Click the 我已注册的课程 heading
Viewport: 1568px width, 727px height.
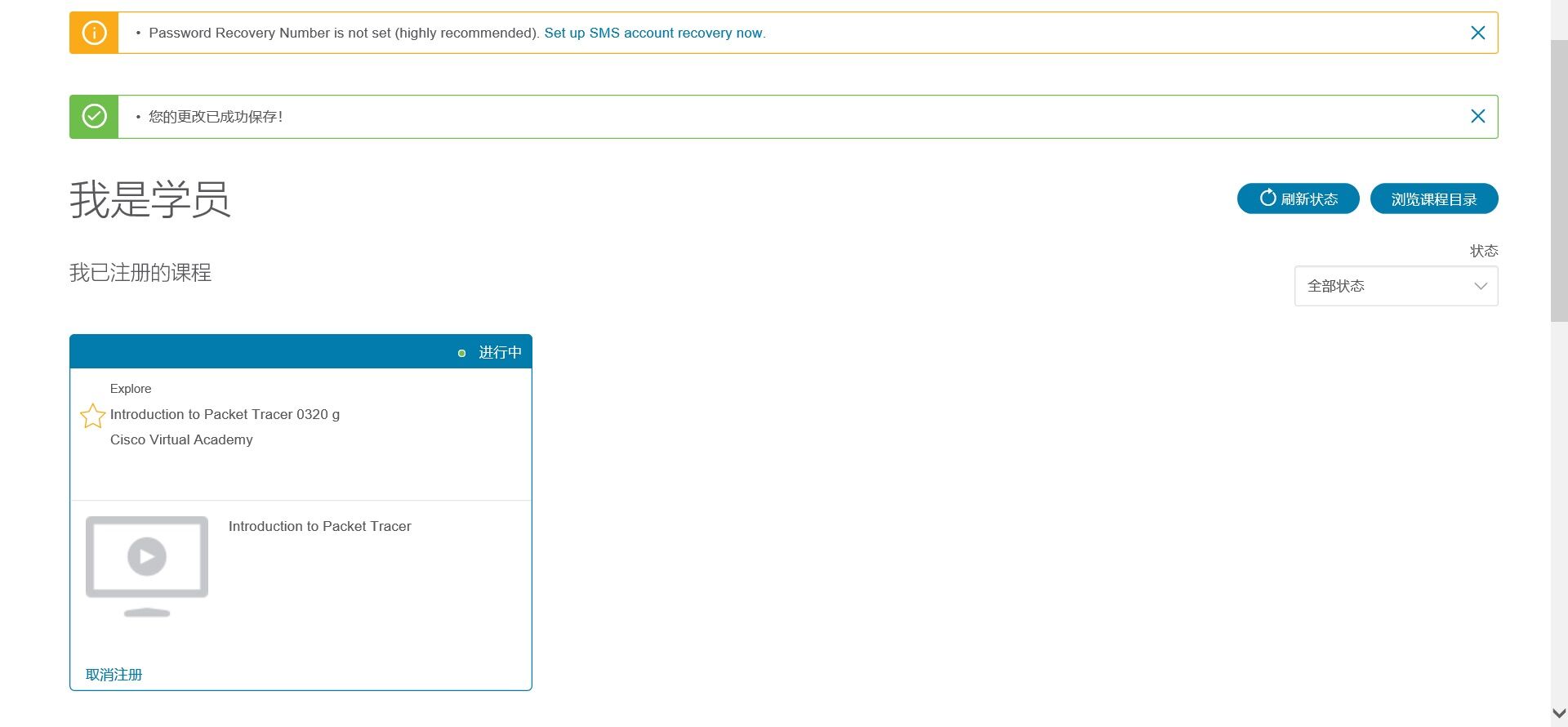[140, 272]
